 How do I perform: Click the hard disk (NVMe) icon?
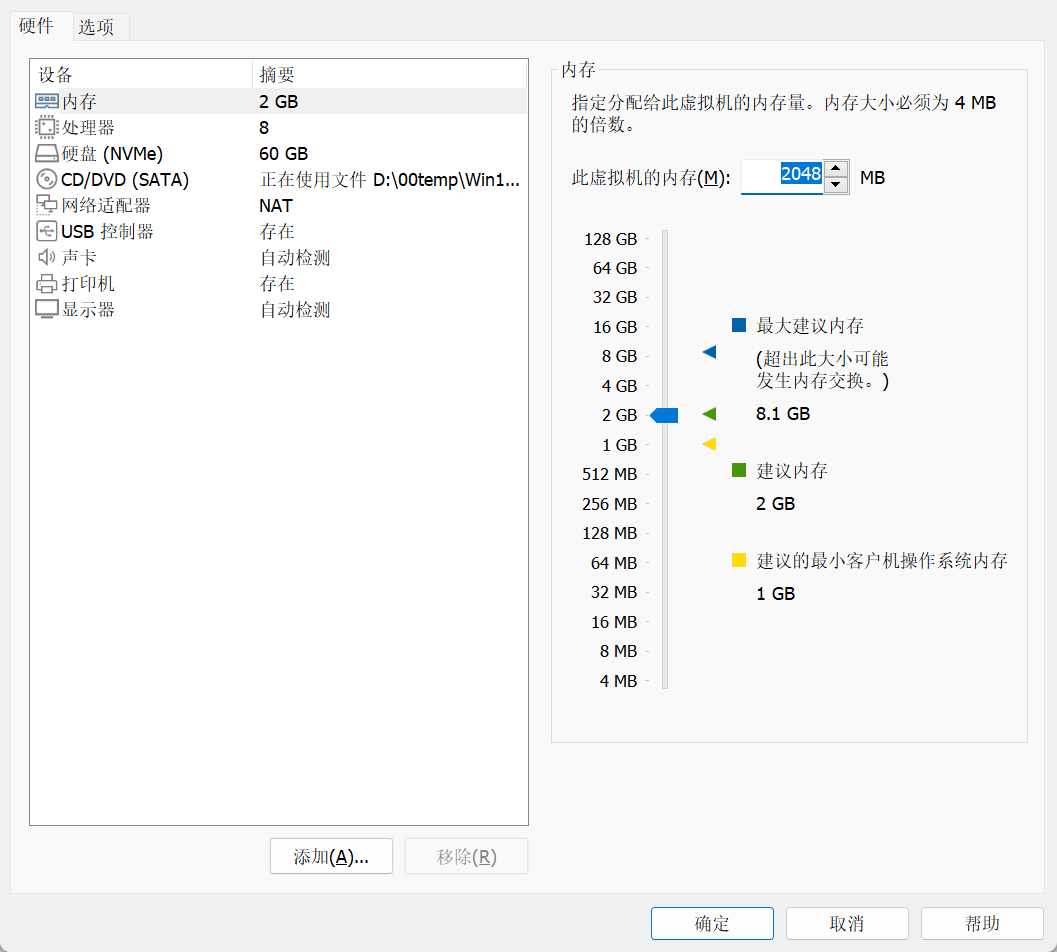[x=47, y=154]
